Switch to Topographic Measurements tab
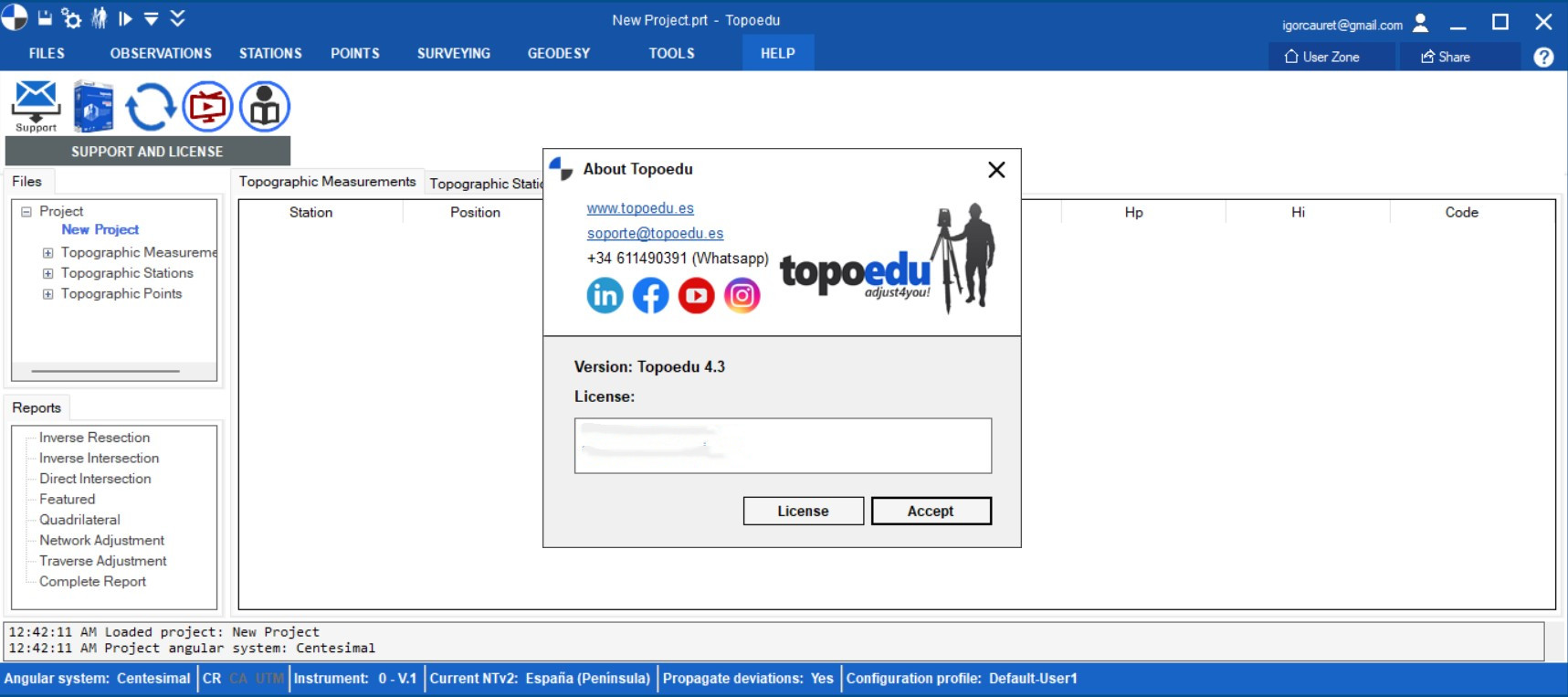The height and width of the screenshot is (697, 1568). [327, 182]
